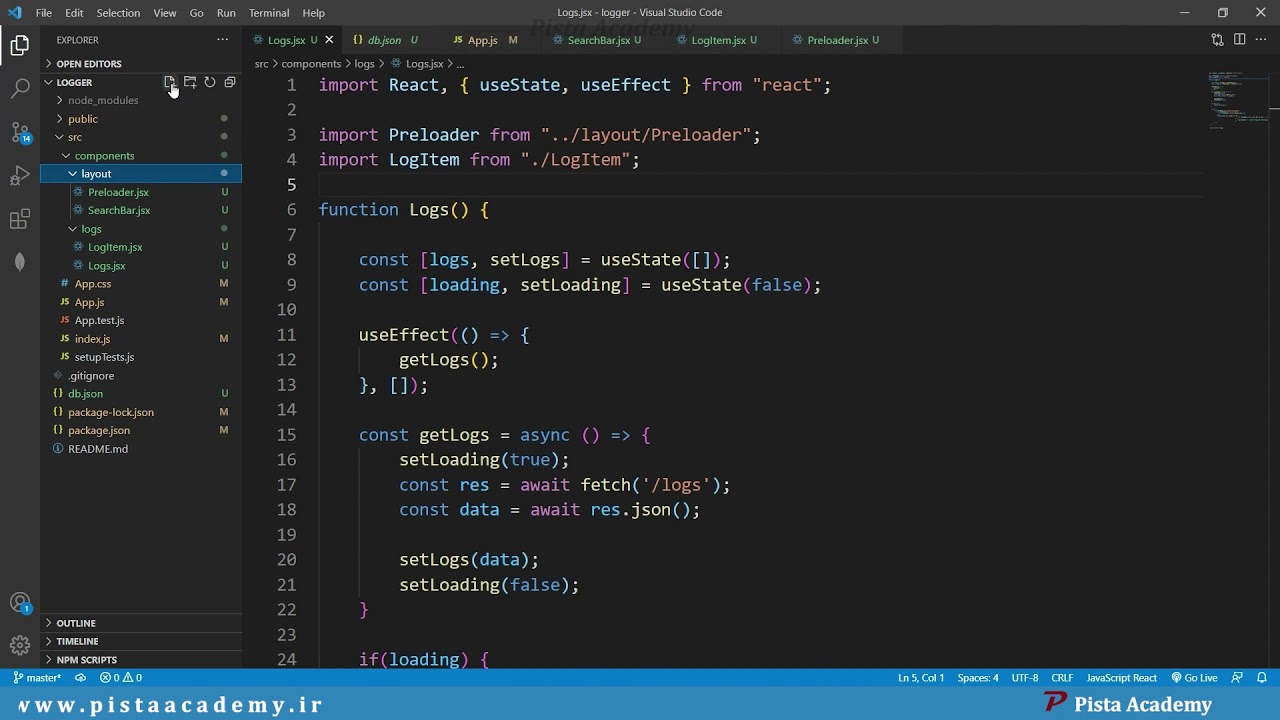Open LogItem.jsx from the file tree
This screenshot has width=1280, height=720.
[141, 247]
